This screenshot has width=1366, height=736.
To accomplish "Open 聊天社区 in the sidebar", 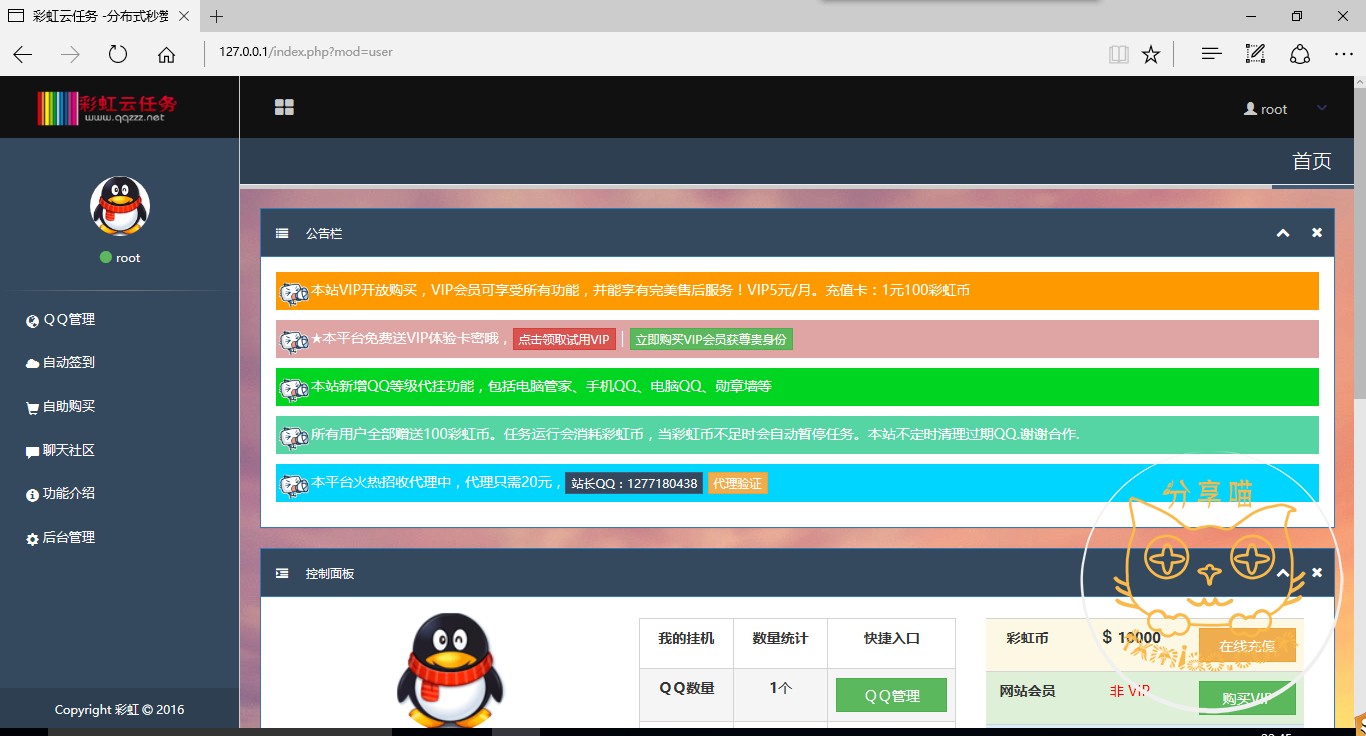I will (69, 450).
